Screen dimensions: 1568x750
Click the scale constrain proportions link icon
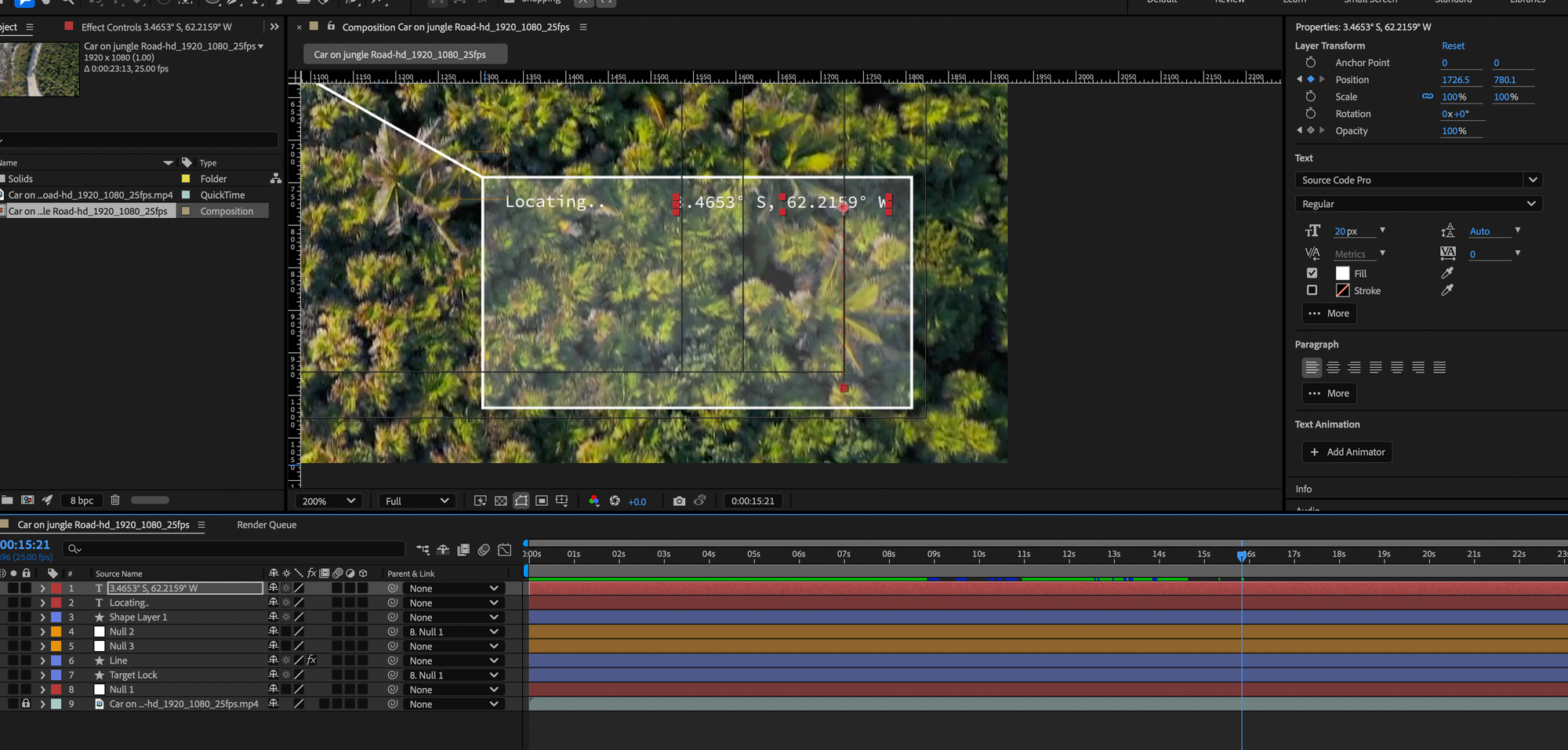point(1427,96)
